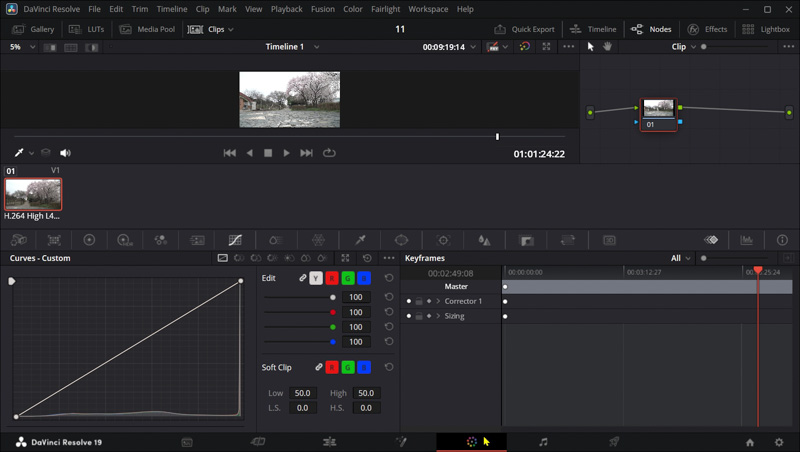Open the Gallery panel
800x452 pixels.
click(x=33, y=30)
